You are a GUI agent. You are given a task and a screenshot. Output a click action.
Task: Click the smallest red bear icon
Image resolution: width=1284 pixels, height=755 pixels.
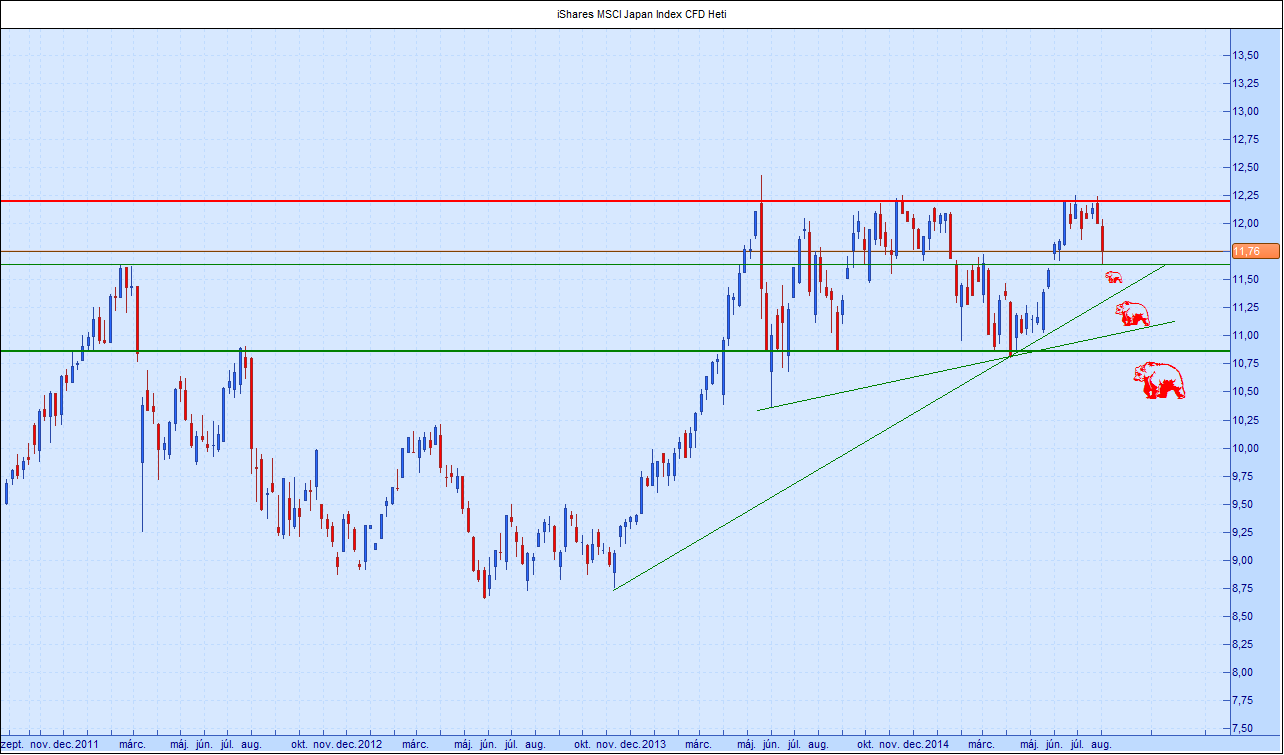(1113, 276)
